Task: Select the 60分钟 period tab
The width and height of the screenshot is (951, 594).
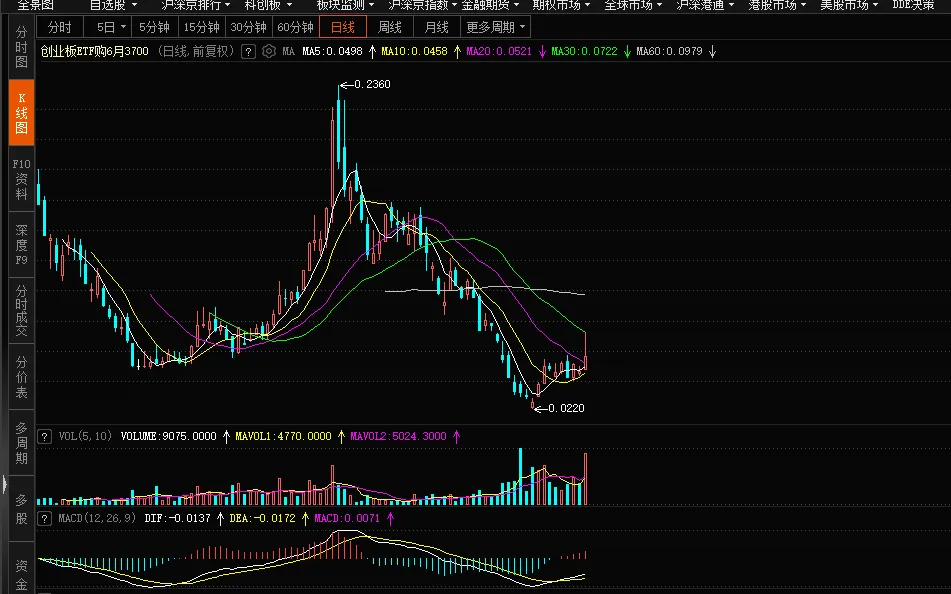Action: [x=295, y=27]
